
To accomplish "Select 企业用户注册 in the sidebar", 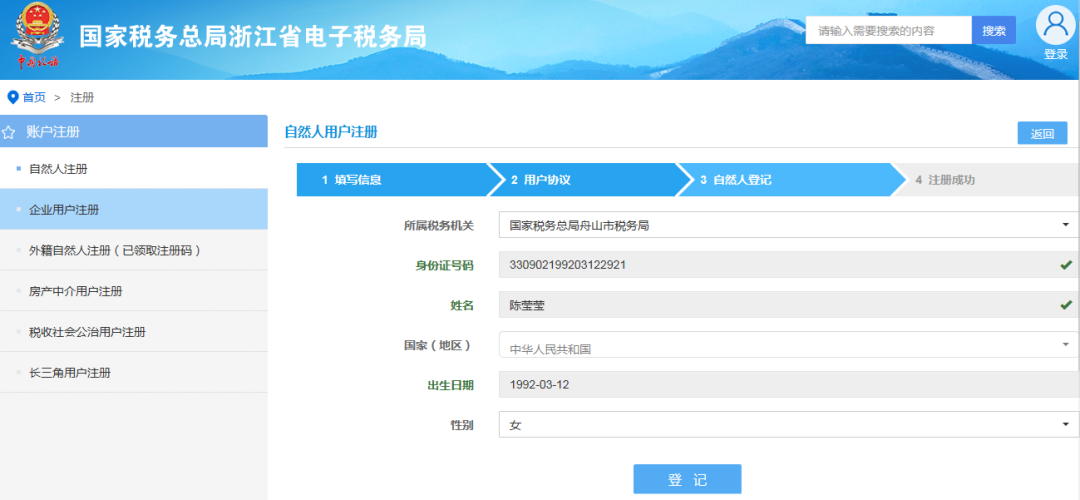I will pos(134,209).
